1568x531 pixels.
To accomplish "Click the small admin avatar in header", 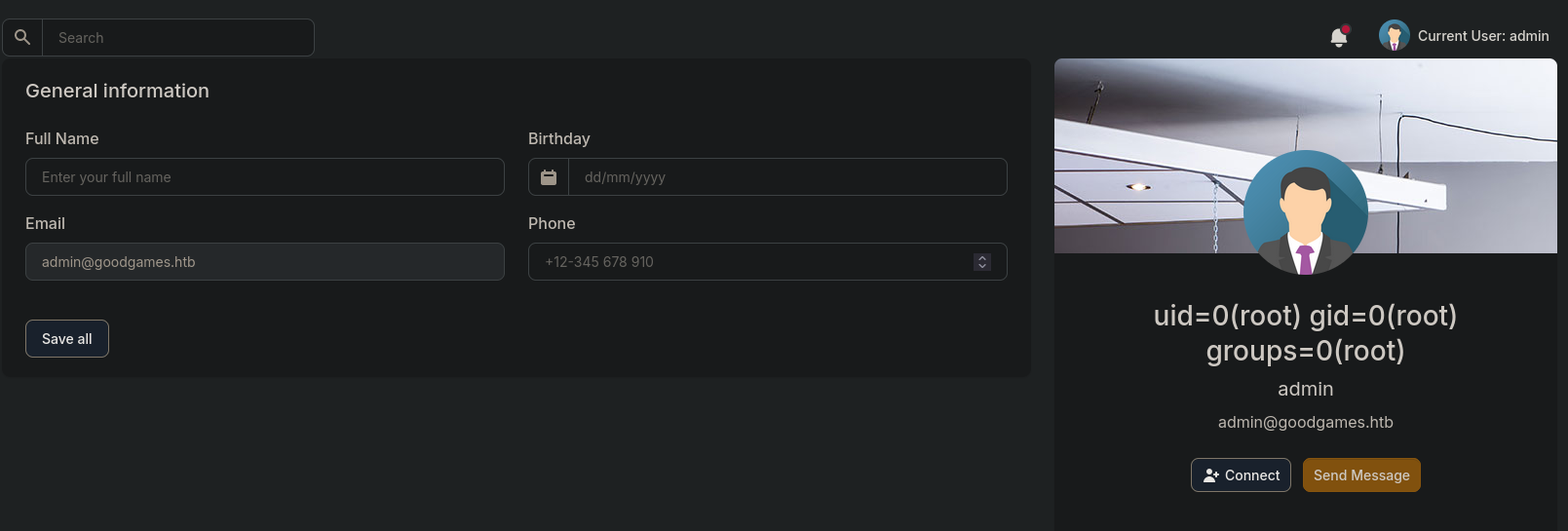I will click(x=1395, y=36).
